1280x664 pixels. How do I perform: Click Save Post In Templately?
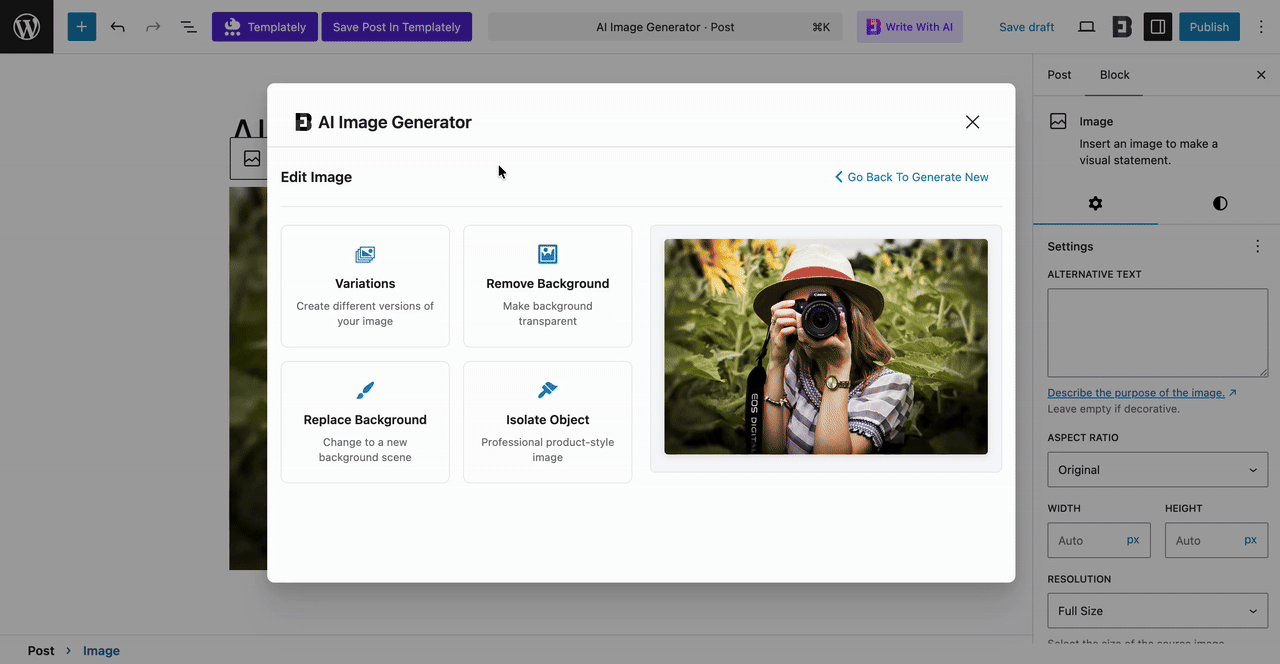(396, 27)
